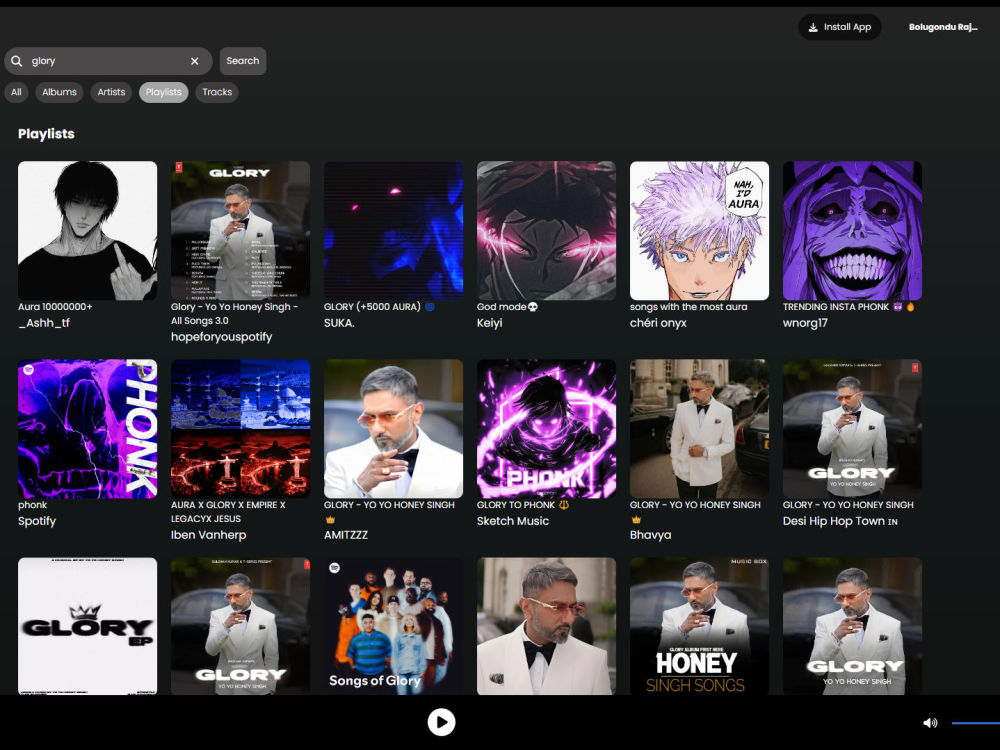The width and height of the screenshot is (1000, 750).
Task: Mute with the speaker volume icon
Action: click(x=930, y=723)
